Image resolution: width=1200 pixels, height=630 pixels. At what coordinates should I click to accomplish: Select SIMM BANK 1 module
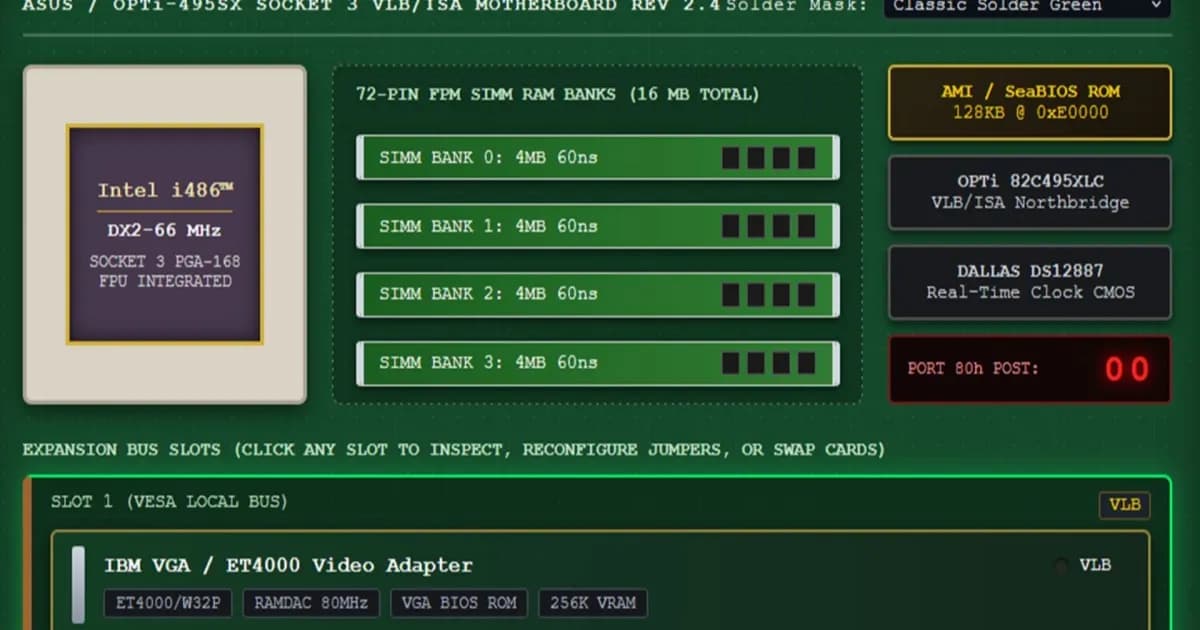click(598, 226)
